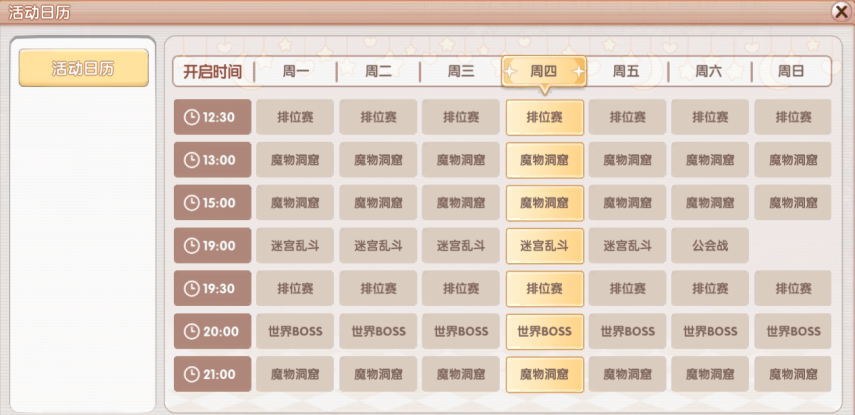Image resolution: width=855 pixels, height=415 pixels.
Task: Click the clock icon beside 20:00
Action: coord(191,331)
